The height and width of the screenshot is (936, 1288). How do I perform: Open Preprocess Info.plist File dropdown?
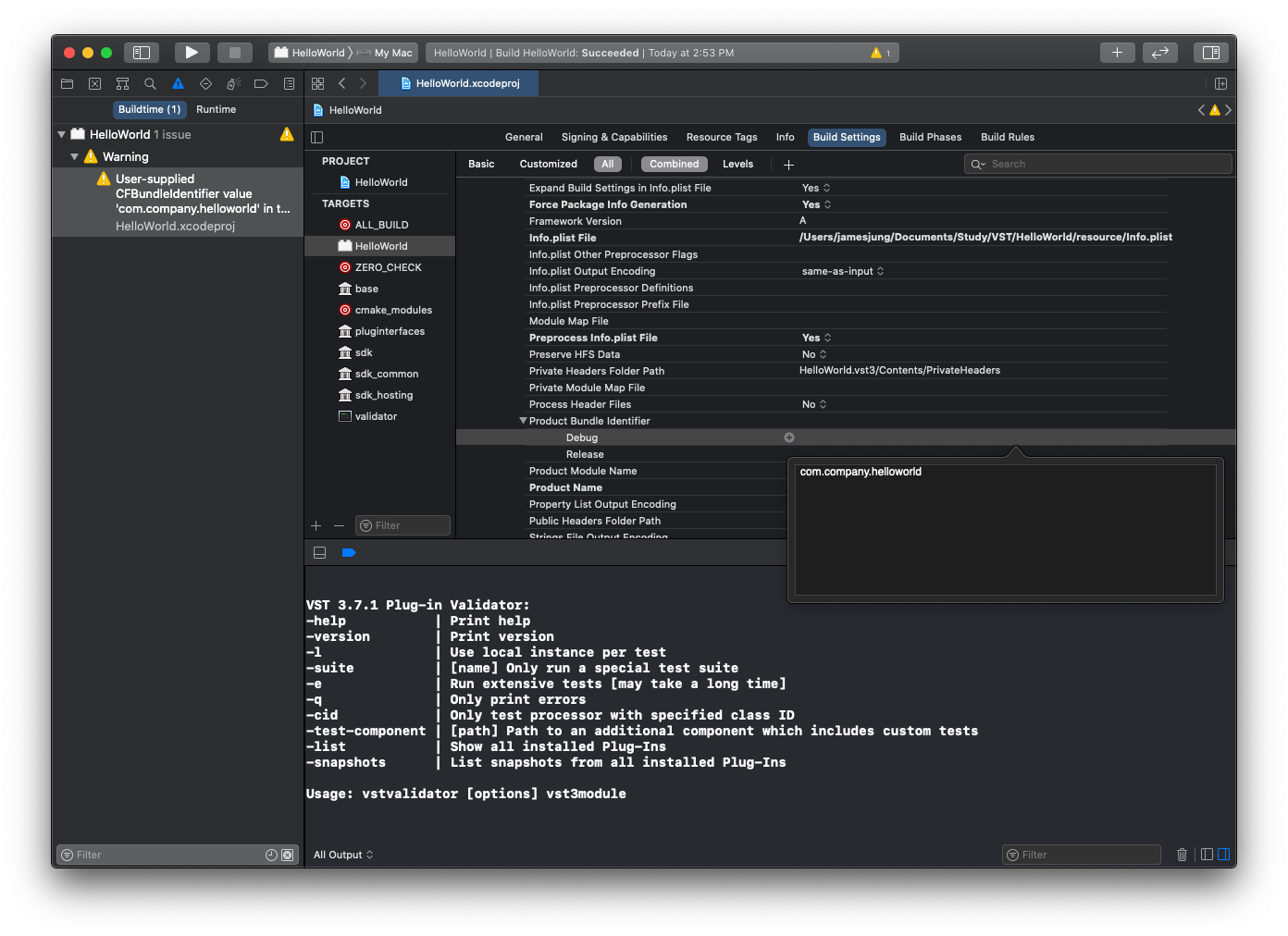pyautogui.click(x=817, y=338)
